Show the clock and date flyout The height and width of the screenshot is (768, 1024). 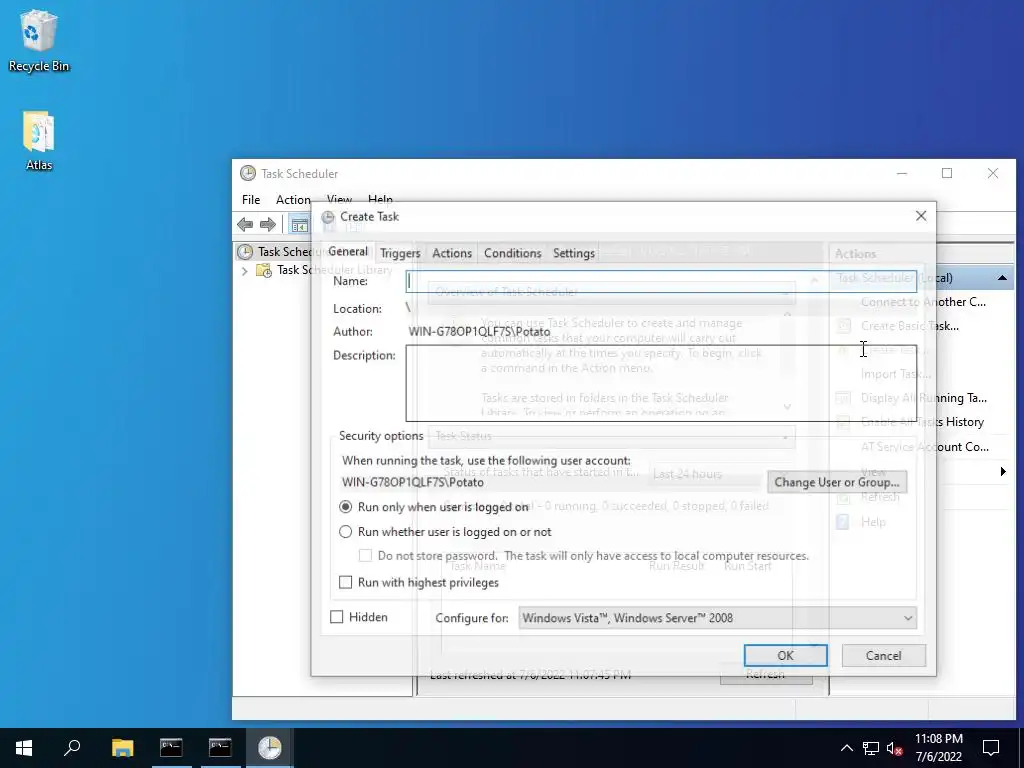(x=938, y=748)
